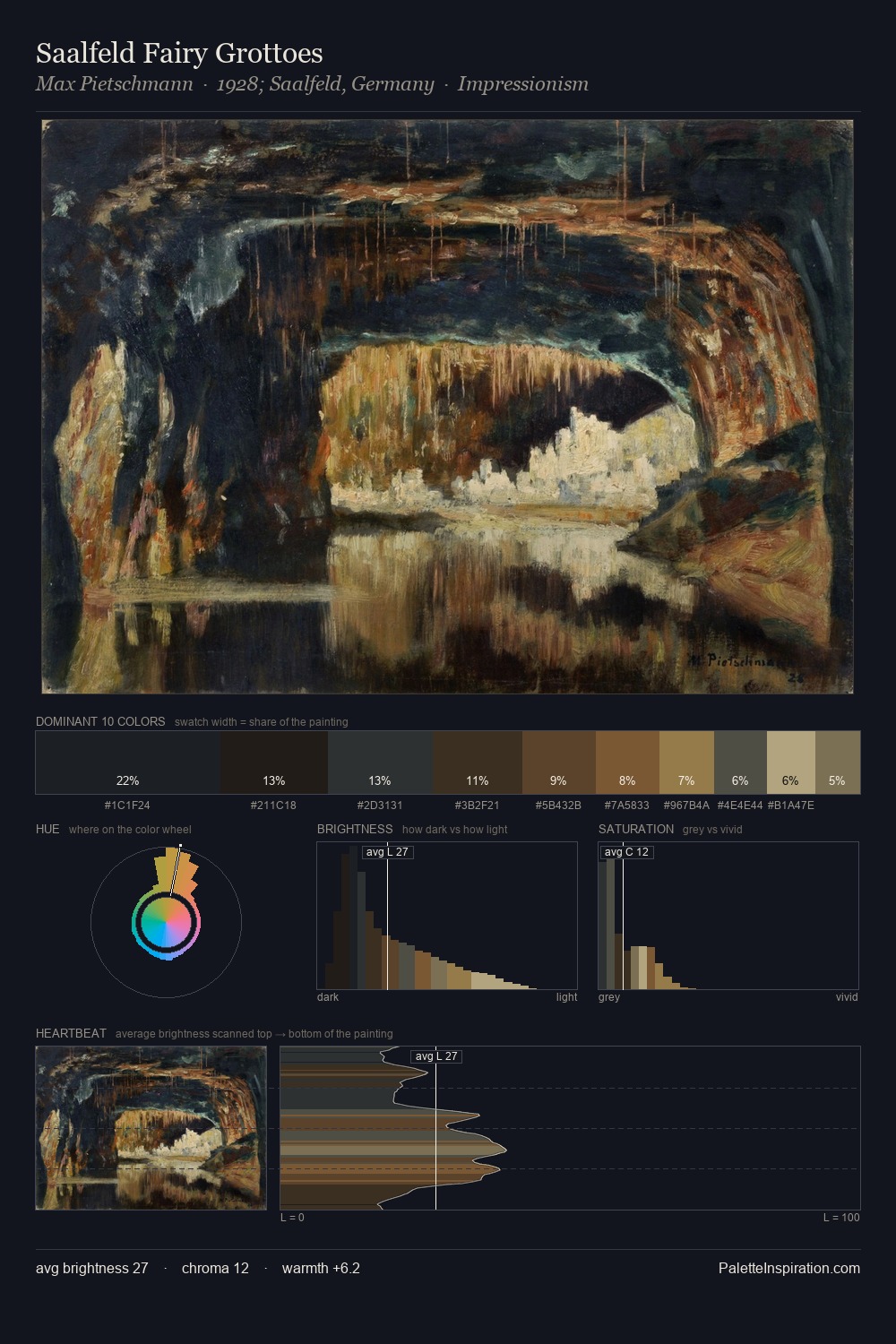
Task: Click the HEARTBEAT section heading
Action: click(71, 1033)
